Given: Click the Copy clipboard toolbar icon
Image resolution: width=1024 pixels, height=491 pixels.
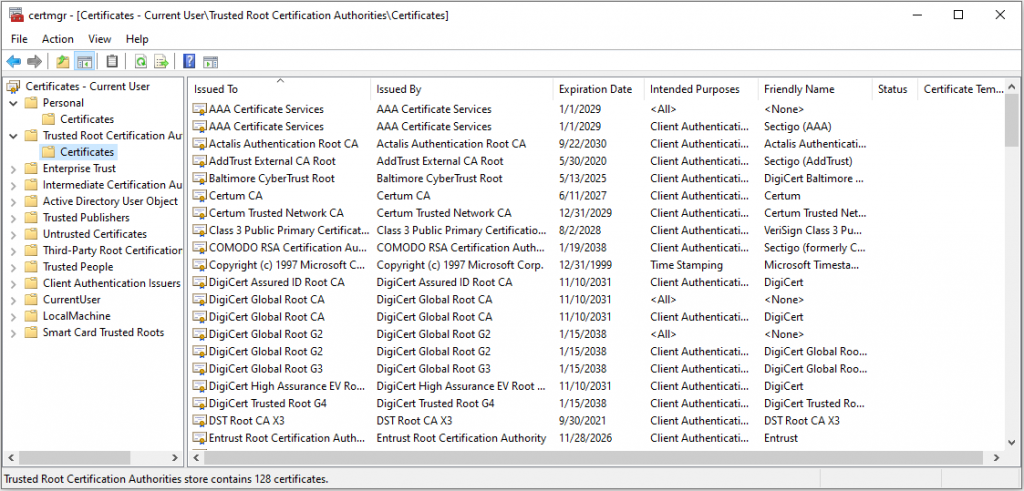Looking at the screenshot, I should [x=112, y=61].
